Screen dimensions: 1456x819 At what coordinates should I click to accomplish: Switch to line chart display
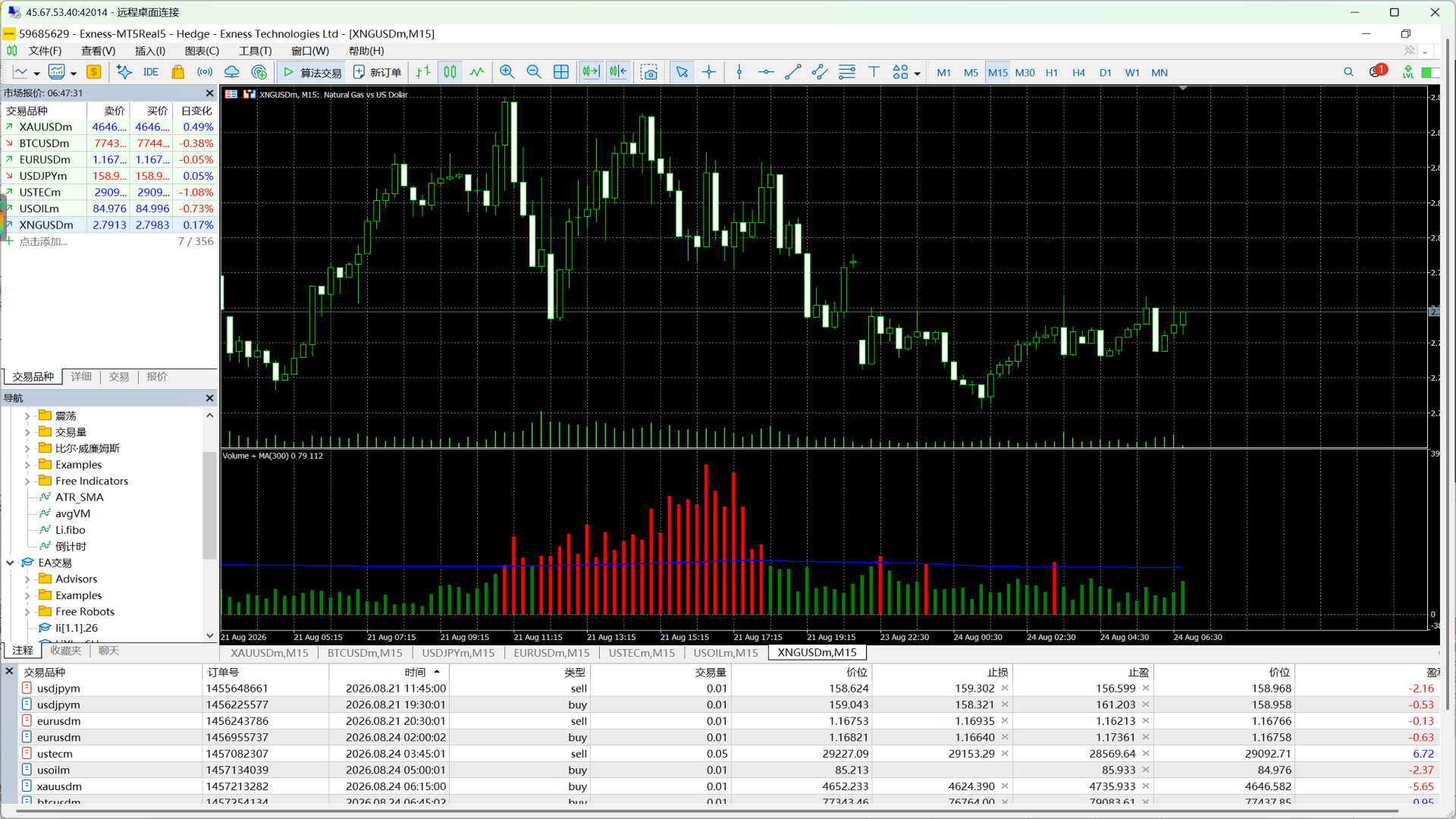477,73
